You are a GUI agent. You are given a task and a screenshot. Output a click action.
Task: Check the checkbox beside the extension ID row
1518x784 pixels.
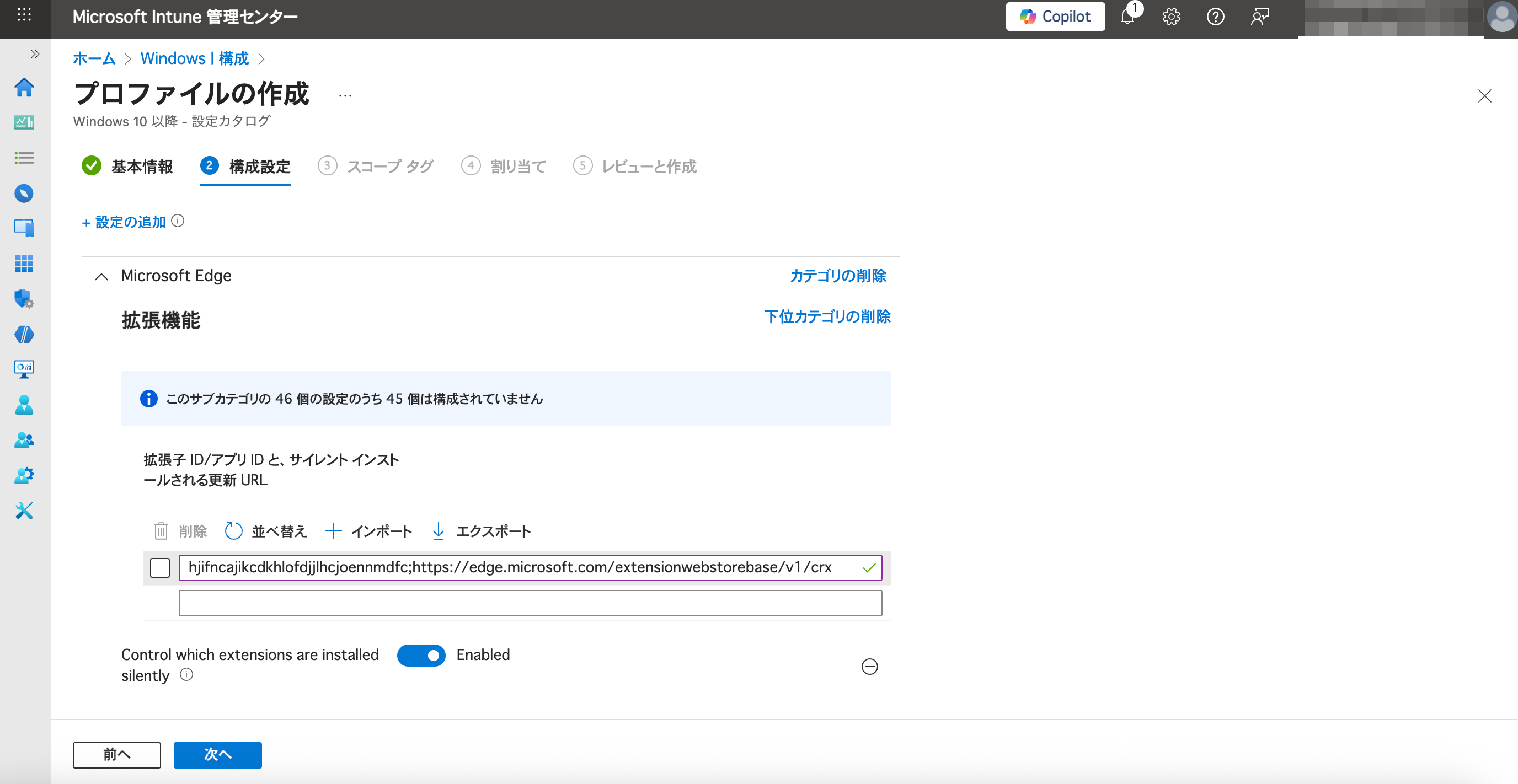coord(160,567)
